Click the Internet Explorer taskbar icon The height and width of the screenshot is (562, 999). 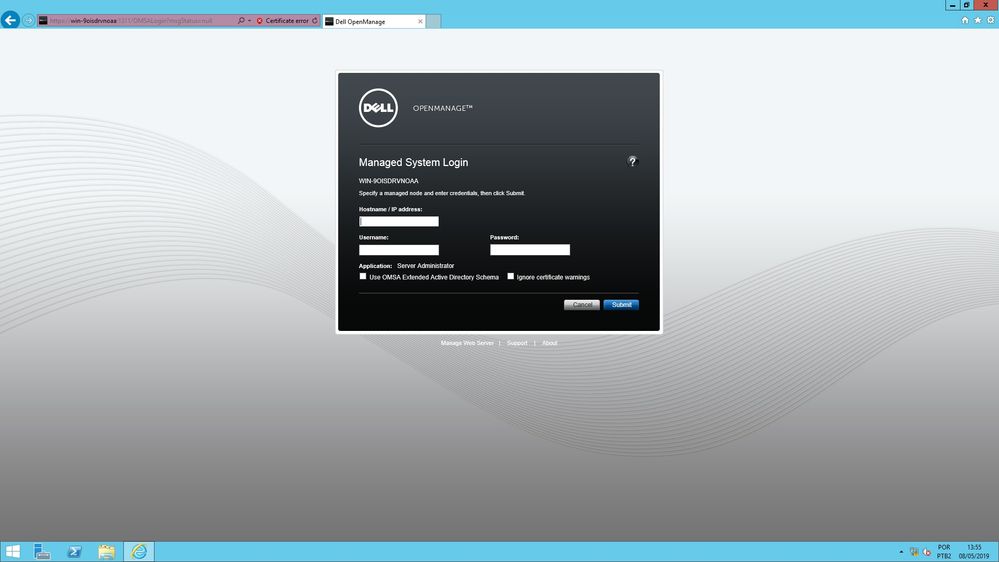click(x=139, y=552)
